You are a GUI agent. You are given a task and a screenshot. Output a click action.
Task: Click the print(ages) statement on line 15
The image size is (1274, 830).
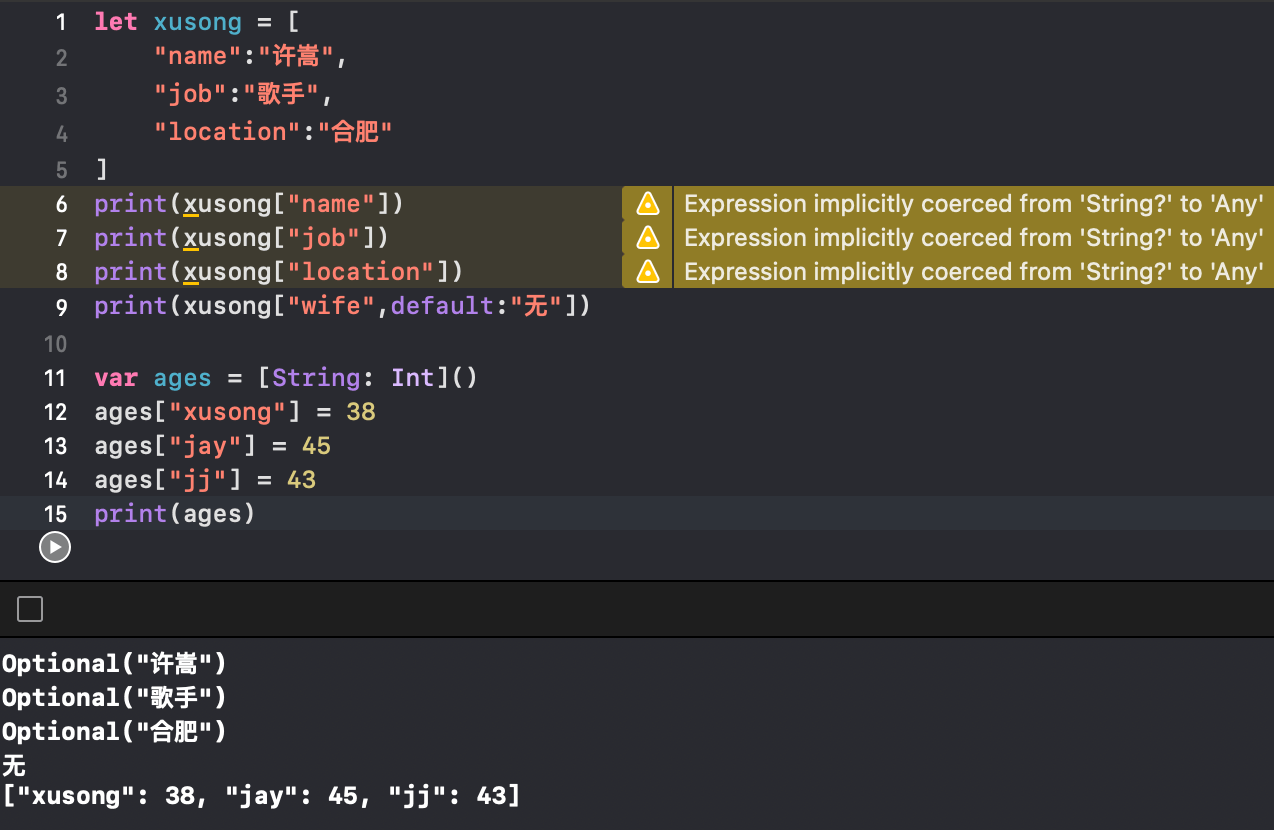[x=175, y=514]
